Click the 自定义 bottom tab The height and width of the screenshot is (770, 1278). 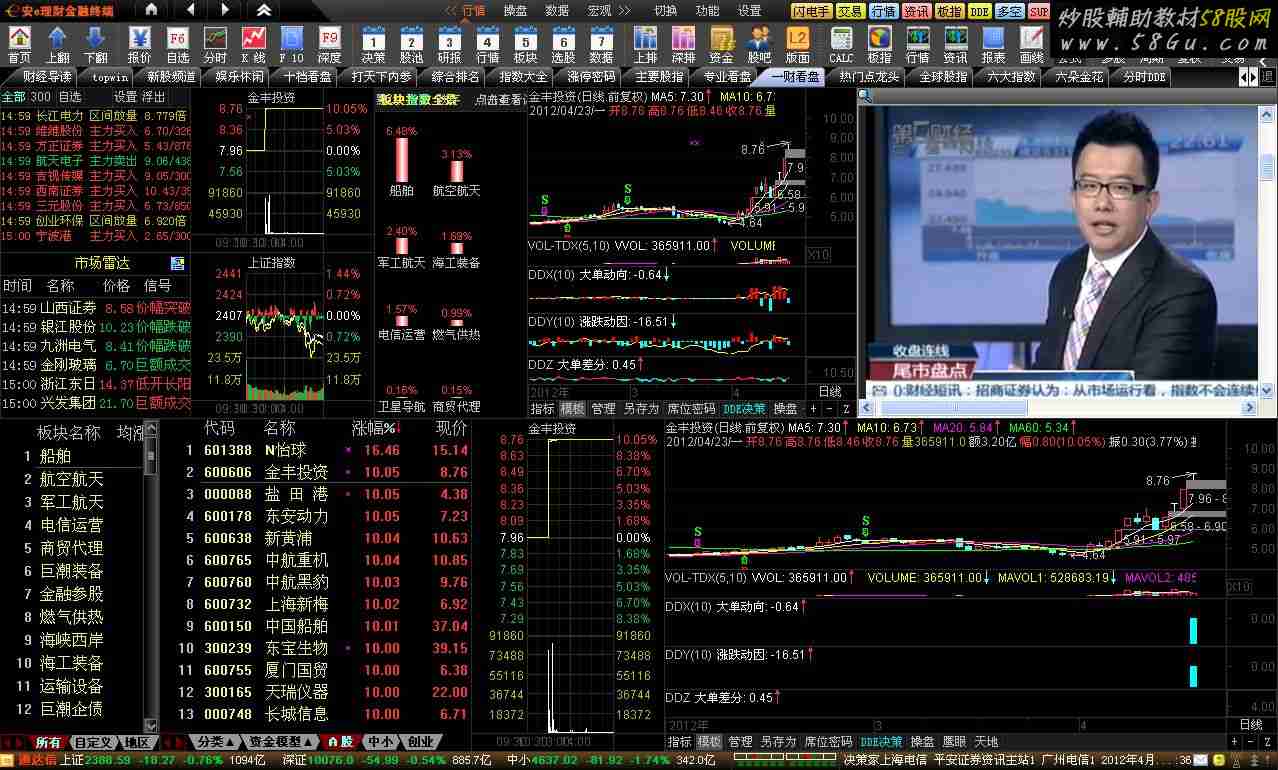pos(93,742)
